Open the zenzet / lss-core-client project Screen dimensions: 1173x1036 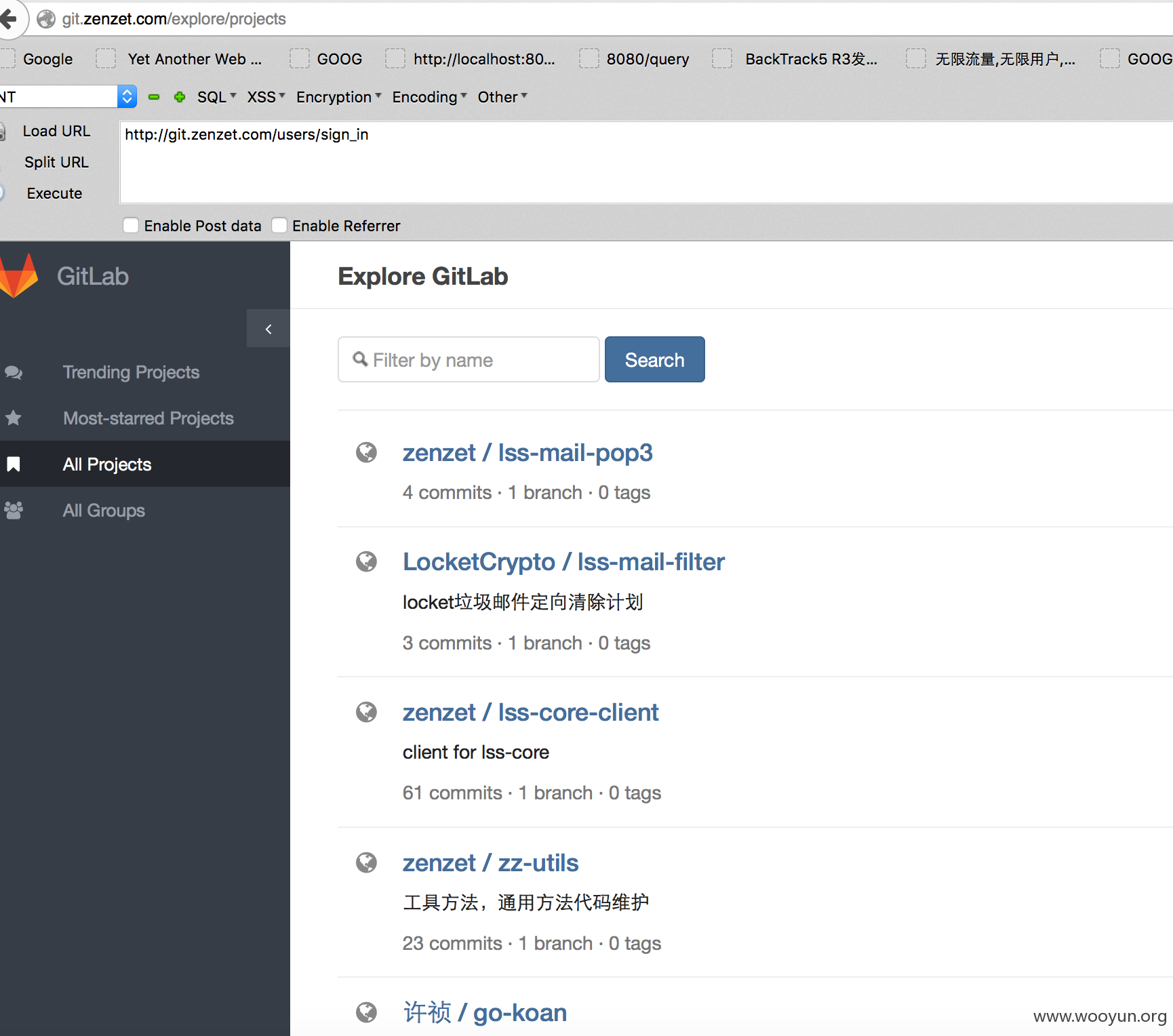point(530,712)
